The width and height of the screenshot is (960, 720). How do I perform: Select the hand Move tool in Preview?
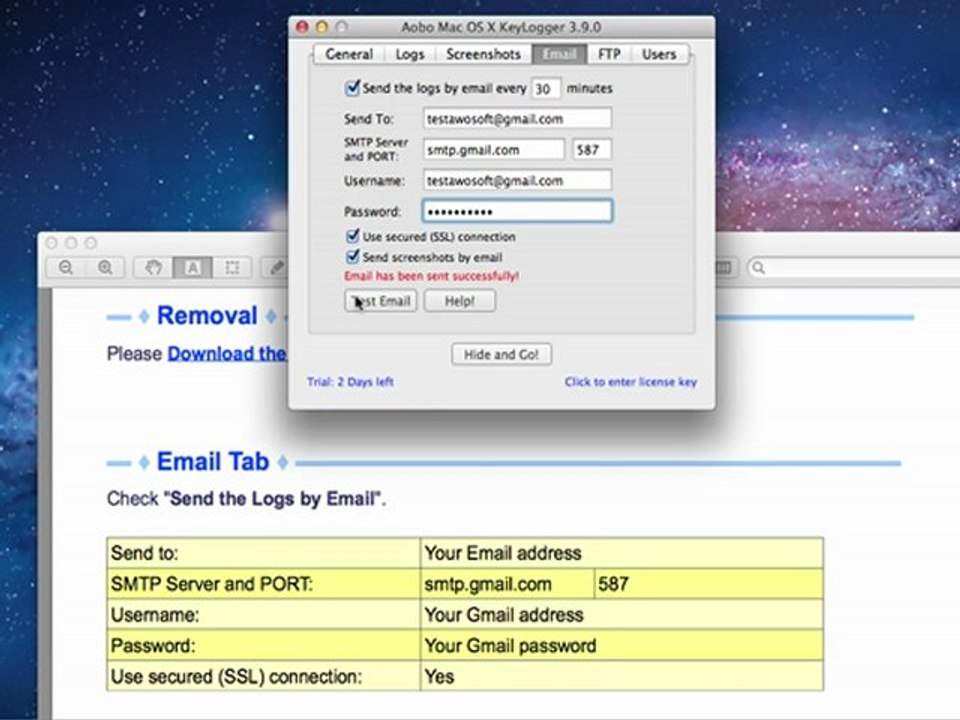(153, 268)
